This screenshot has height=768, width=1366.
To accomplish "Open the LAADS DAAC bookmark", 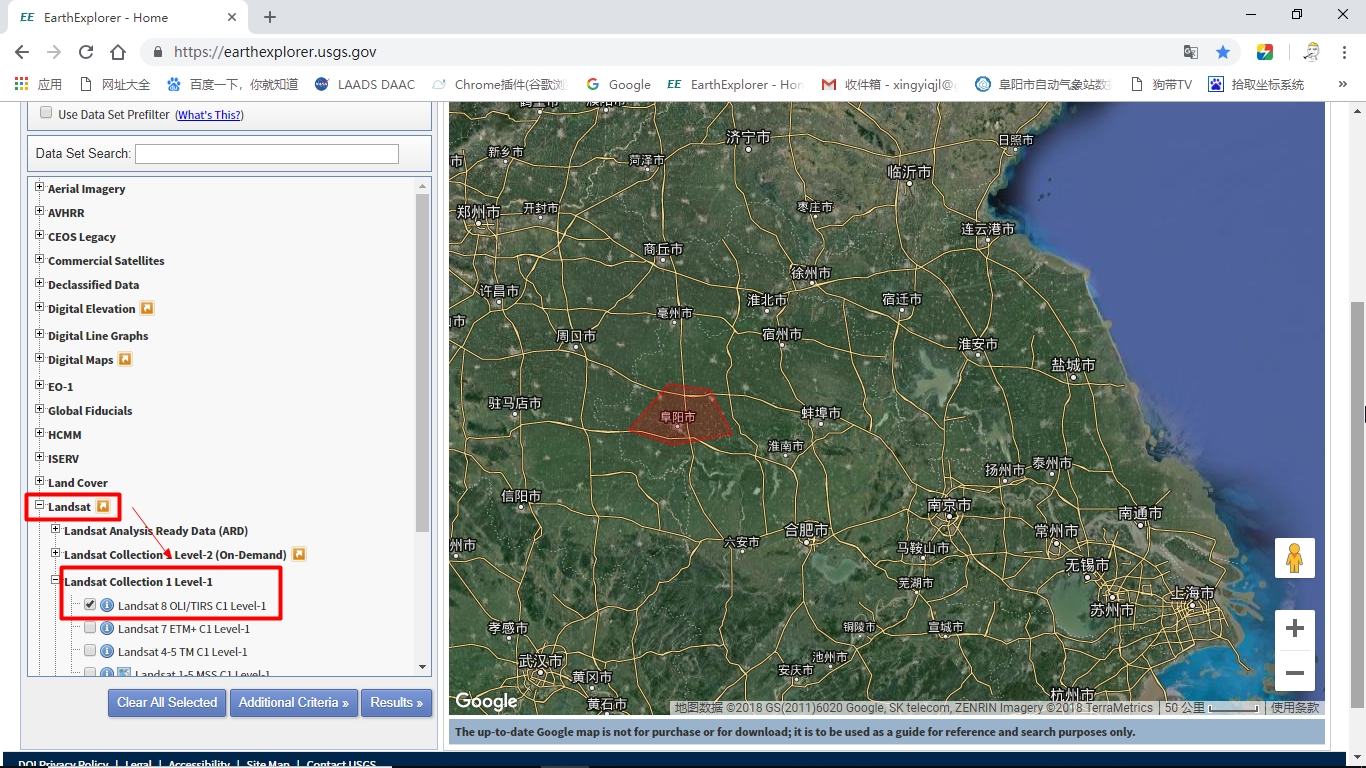I will click(364, 85).
